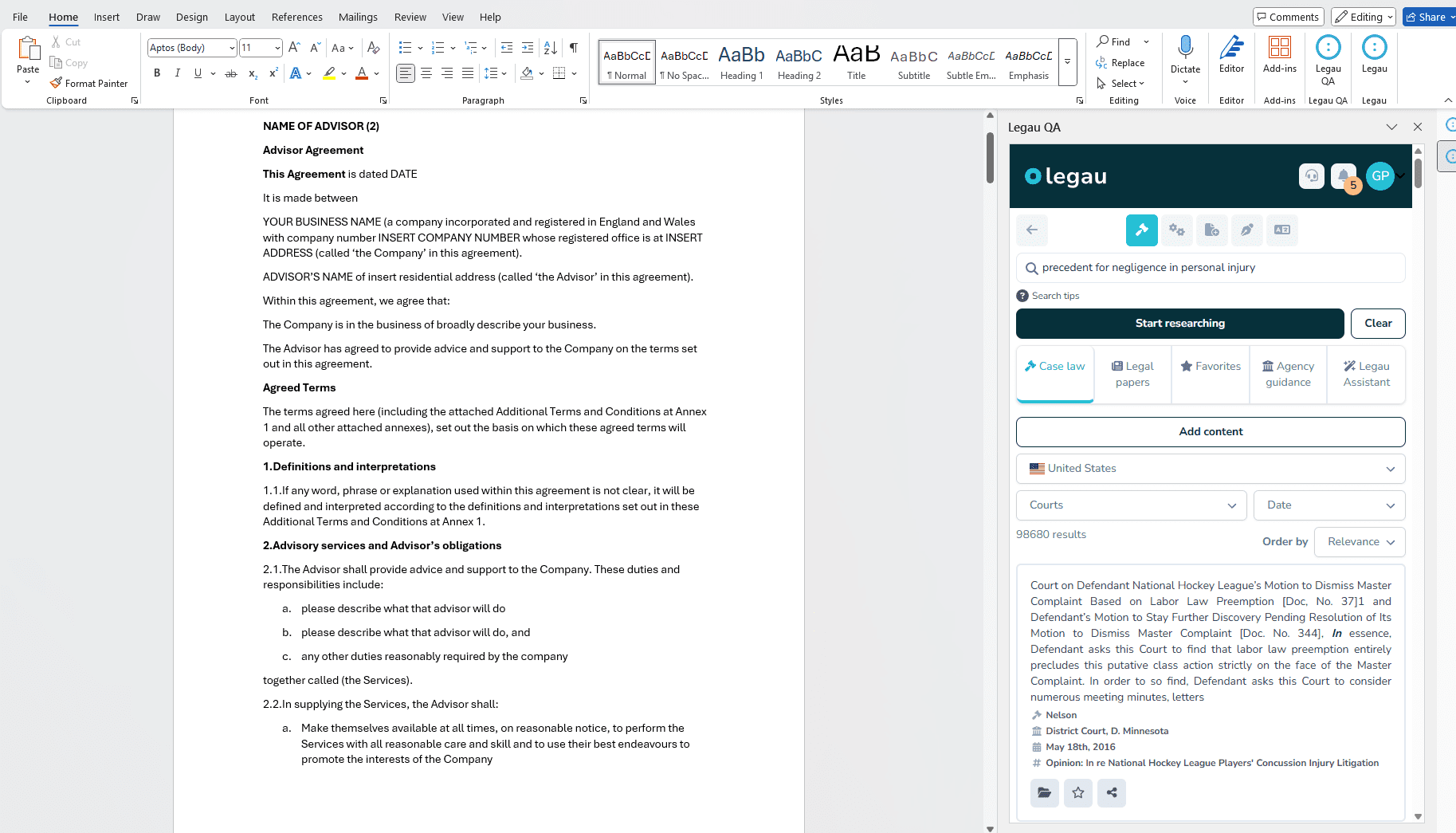Click the font color red swatch button
Image resolution: width=1456 pixels, height=833 pixels.
point(362,73)
